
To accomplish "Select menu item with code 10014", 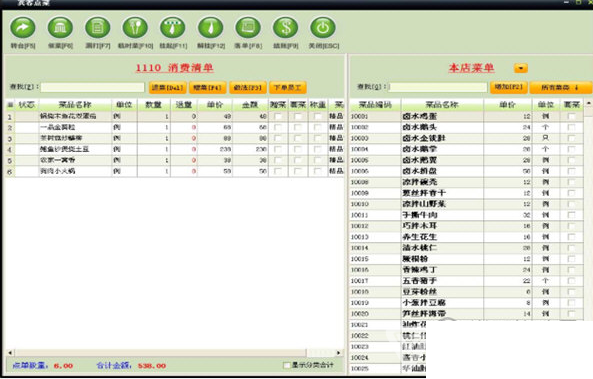I will pos(466,248).
